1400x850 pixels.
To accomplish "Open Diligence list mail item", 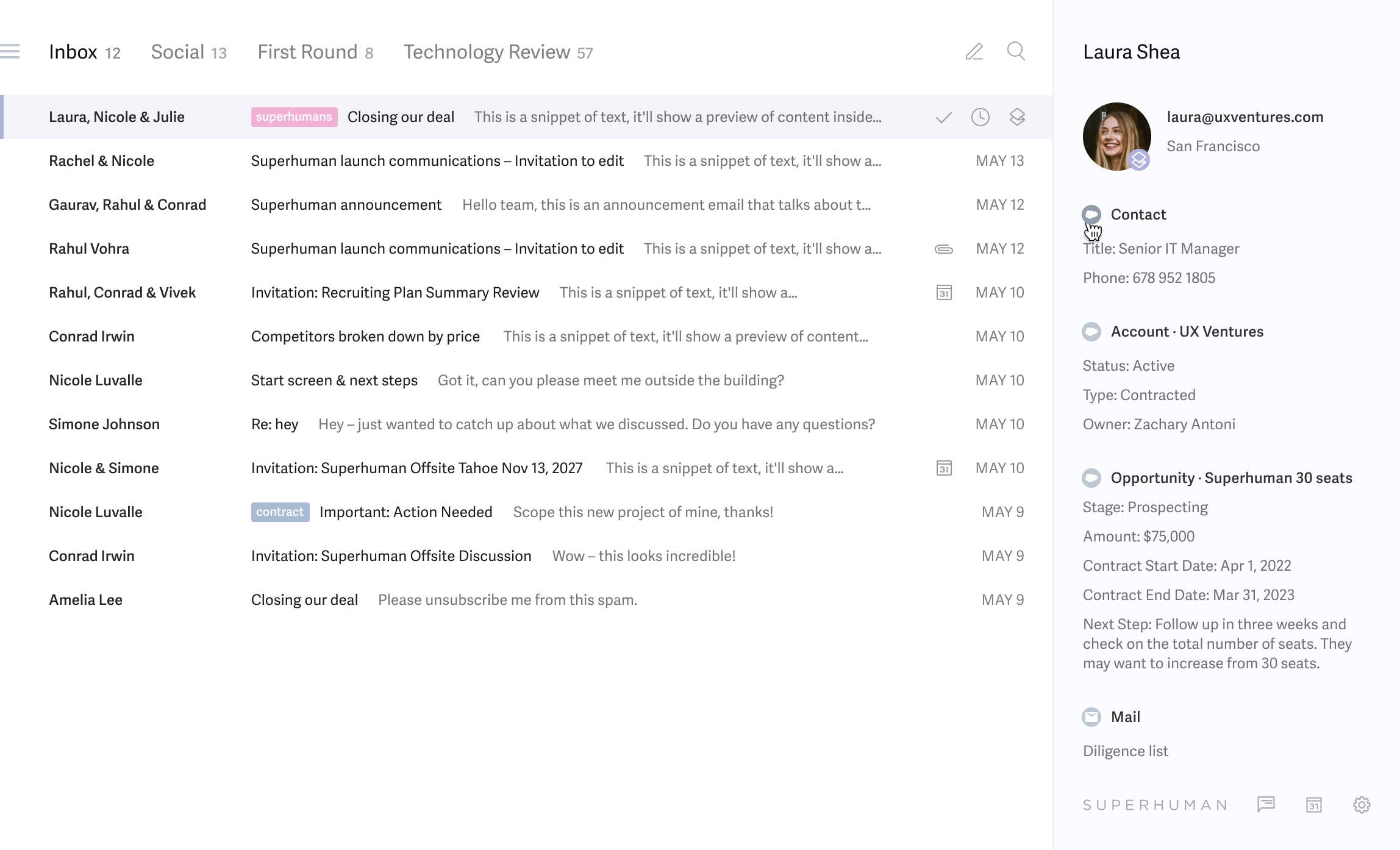I will (1125, 750).
